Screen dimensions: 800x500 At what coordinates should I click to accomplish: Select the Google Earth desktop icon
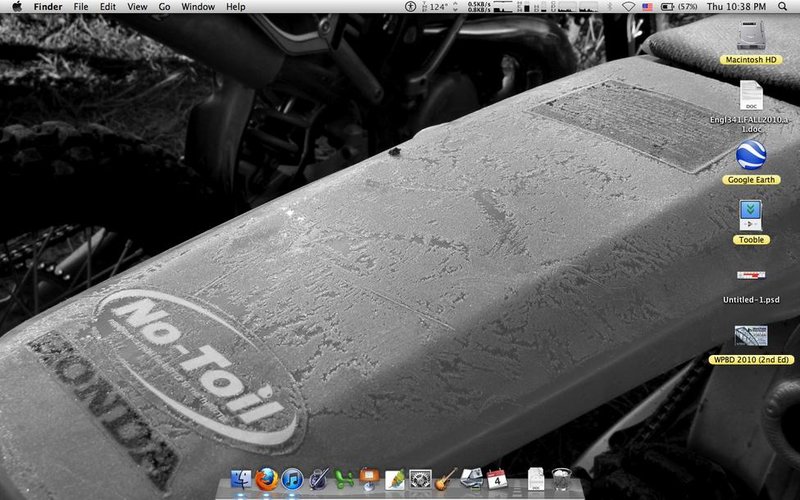(x=751, y=156)
